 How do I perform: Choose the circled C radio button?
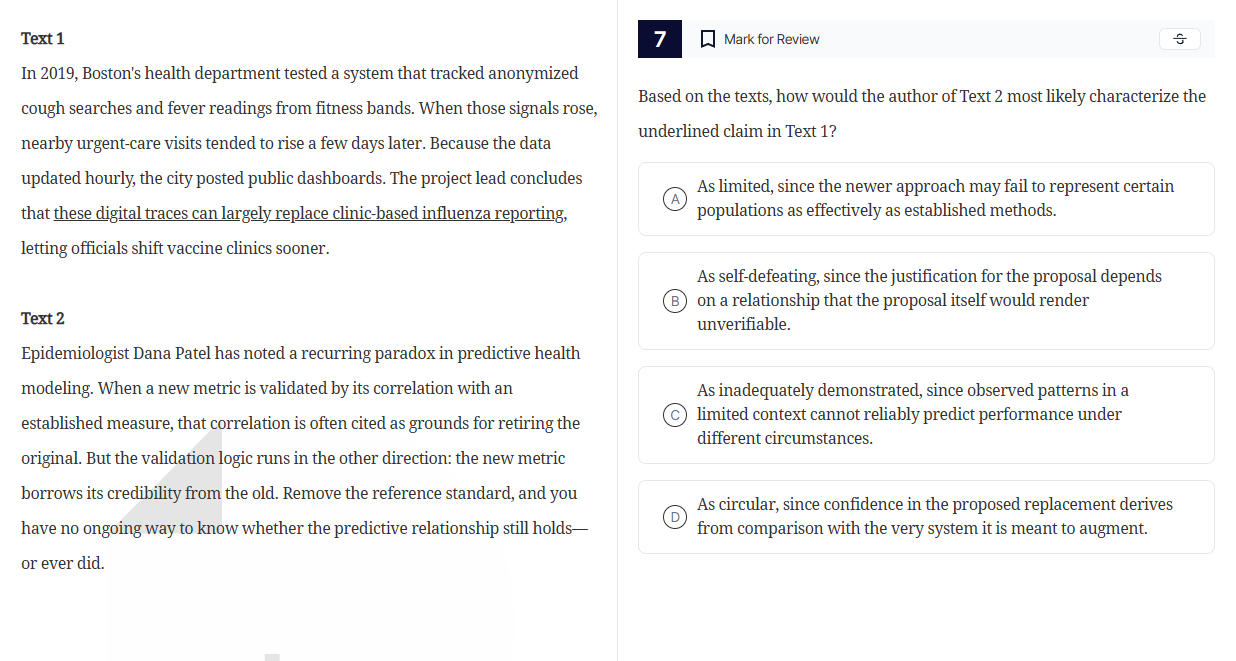pos(676,415)
